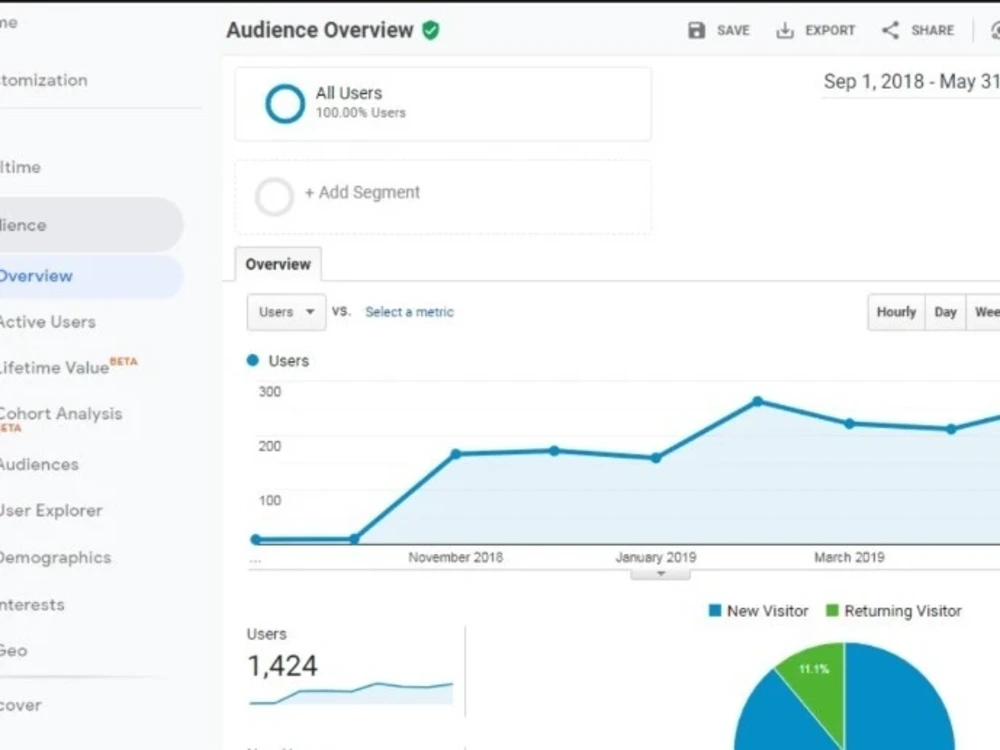Open User Explorer report

pyautogui.click(x=51, y=511)
